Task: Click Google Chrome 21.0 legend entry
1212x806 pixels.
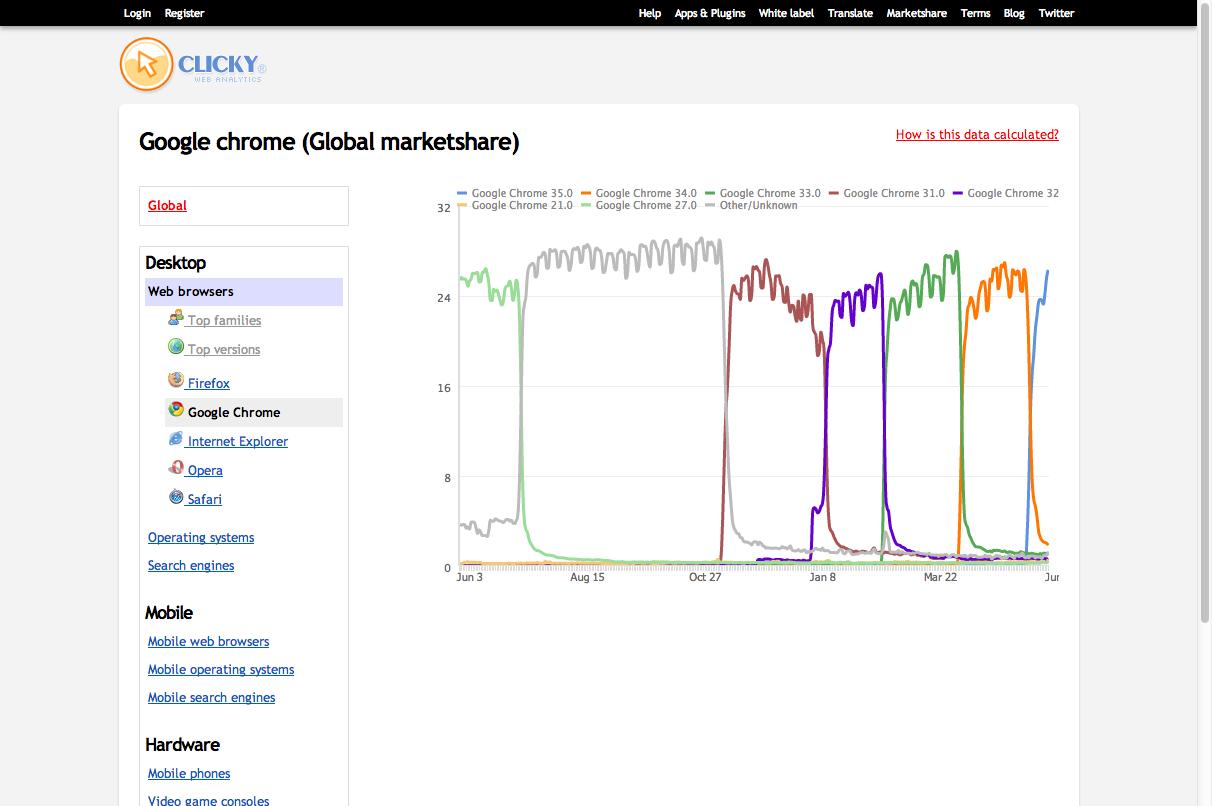Action: click(515, 205)
